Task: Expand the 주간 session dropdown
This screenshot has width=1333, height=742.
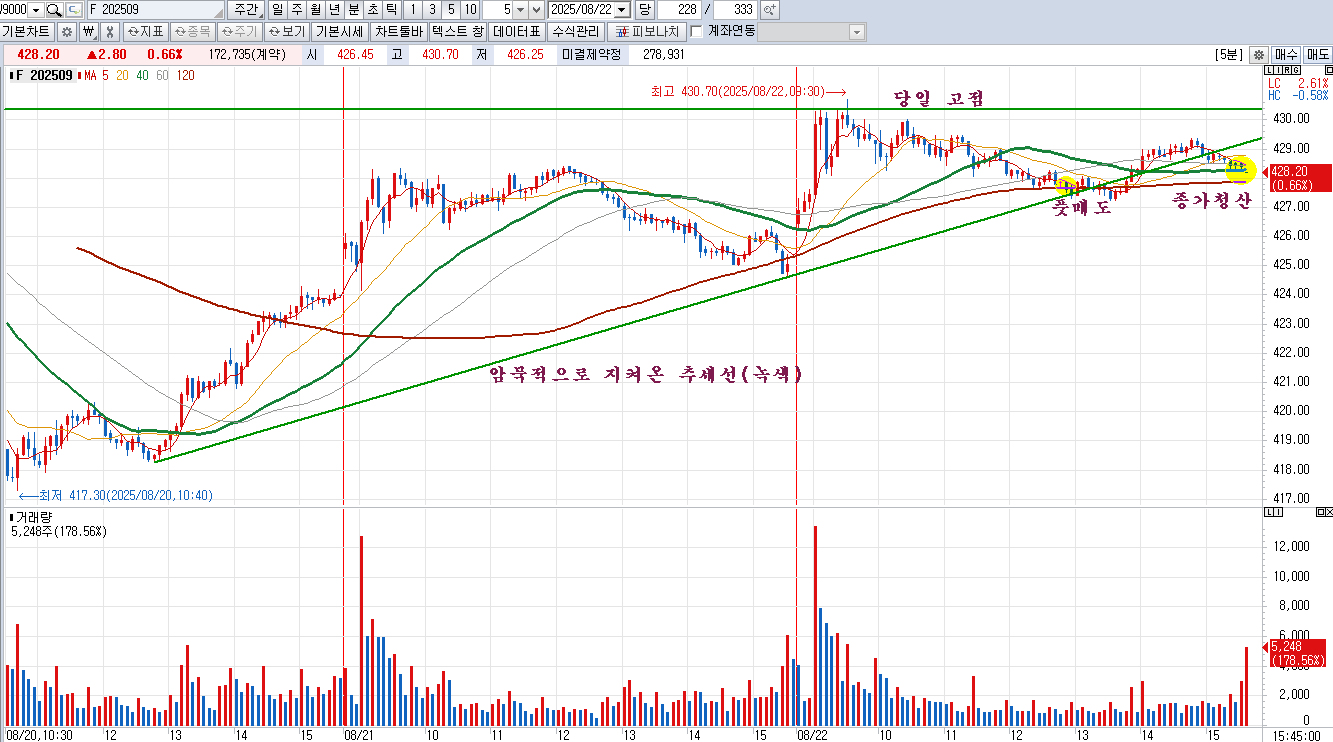Action: [x=246, y=10]
